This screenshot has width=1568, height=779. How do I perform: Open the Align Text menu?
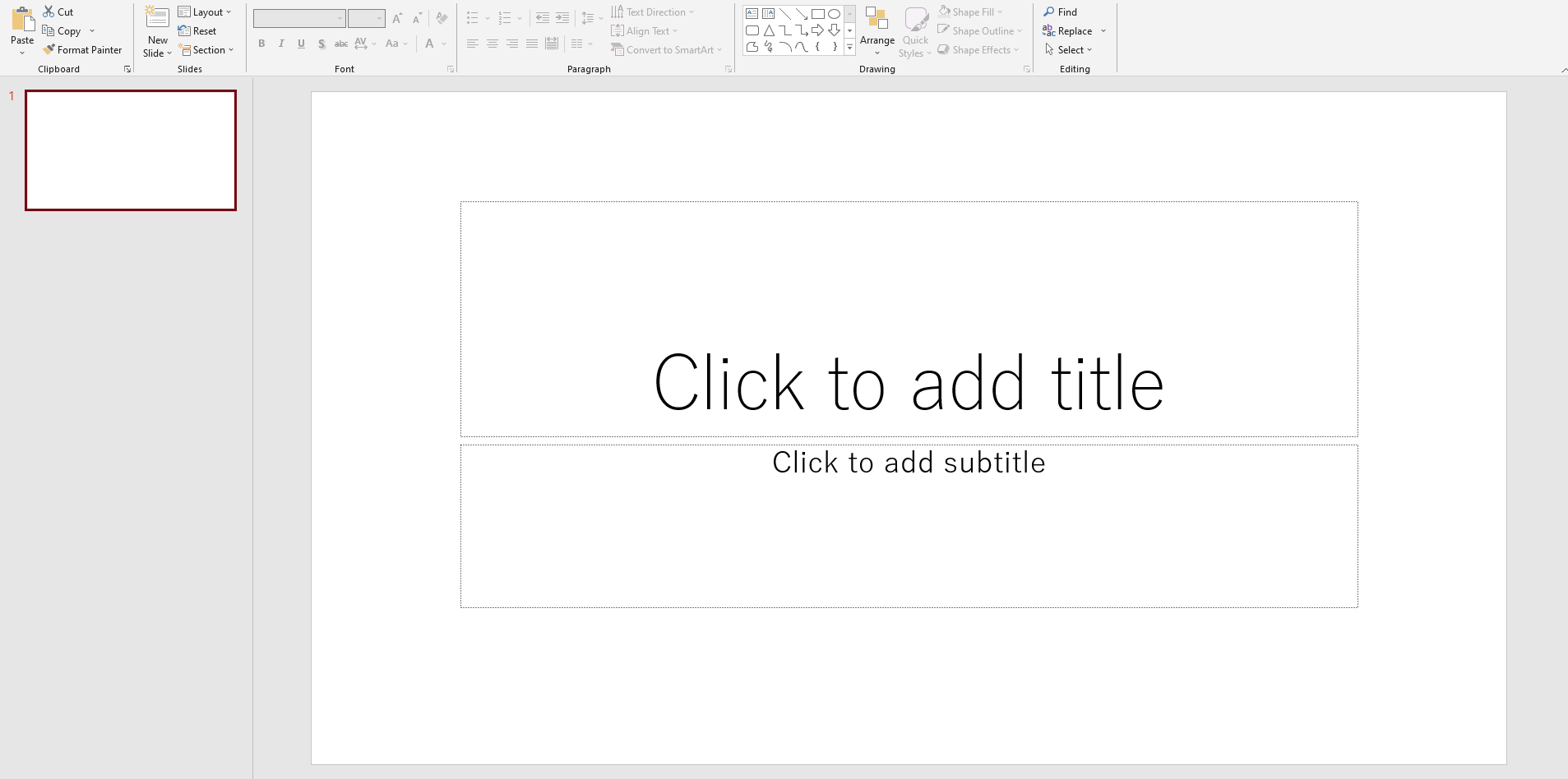(x=645, y=31)
